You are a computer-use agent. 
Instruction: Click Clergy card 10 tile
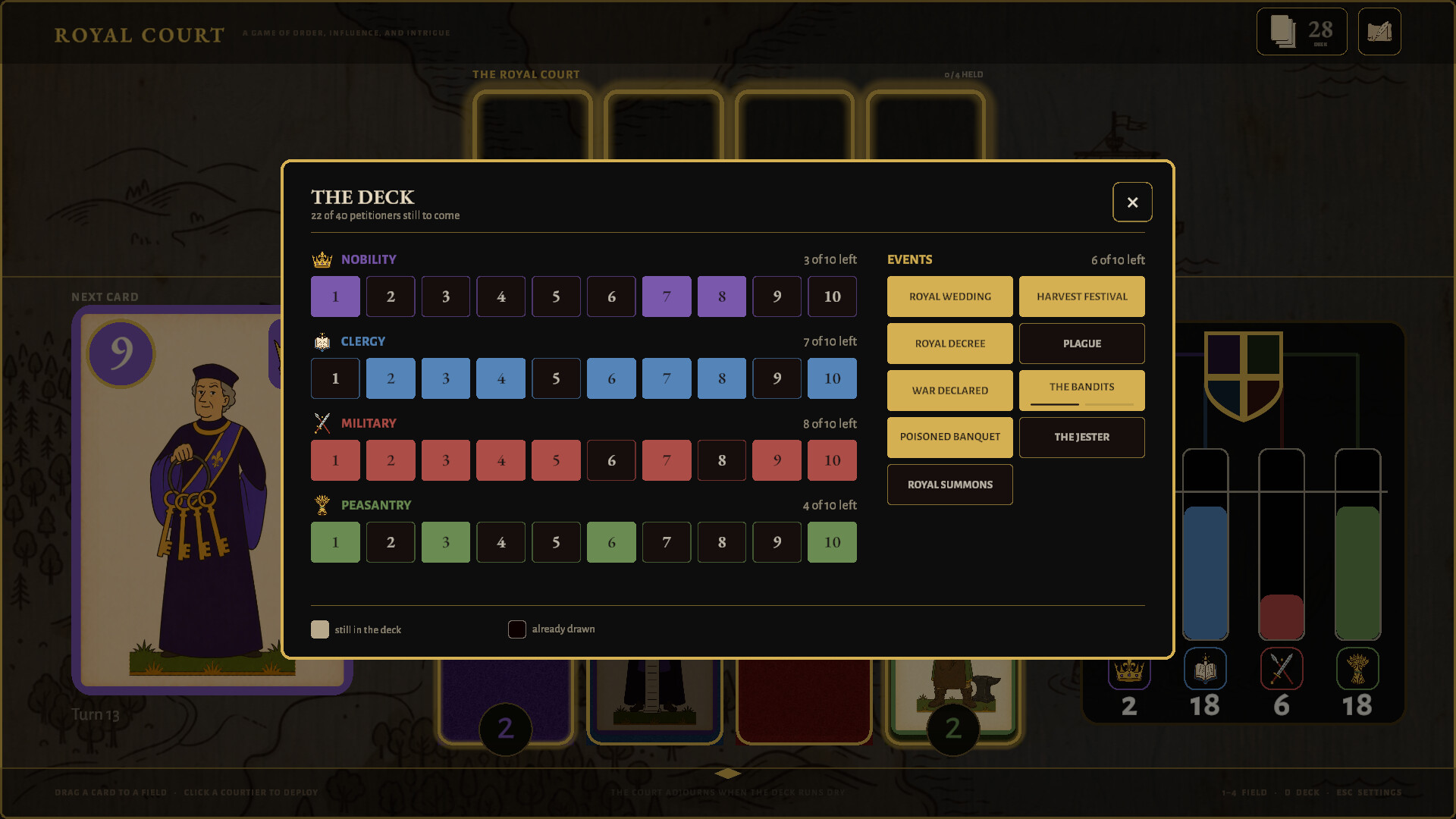tap(832, 378)
